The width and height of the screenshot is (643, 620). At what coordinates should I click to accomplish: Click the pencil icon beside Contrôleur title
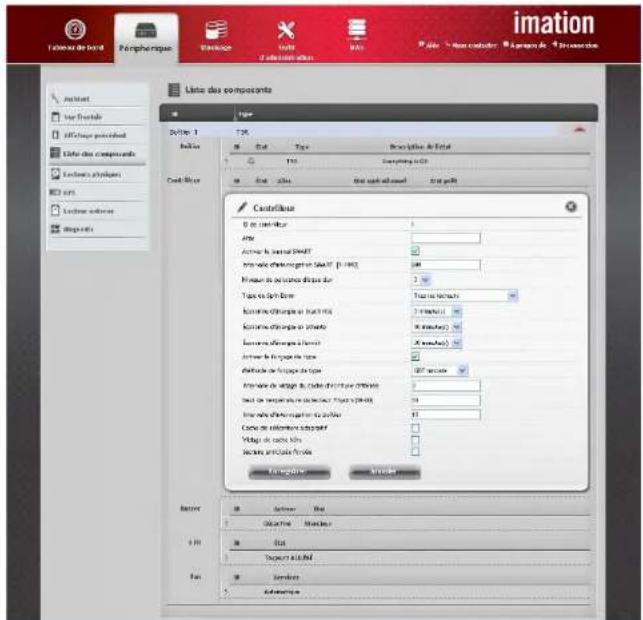[x=242, y=207]
